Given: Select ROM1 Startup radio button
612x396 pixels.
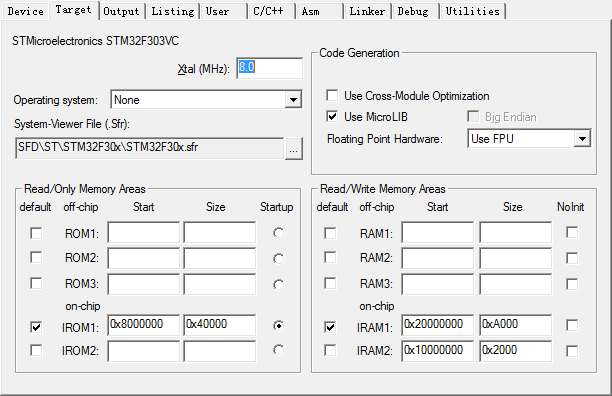Looking at the screenshot, I should 278,233.
